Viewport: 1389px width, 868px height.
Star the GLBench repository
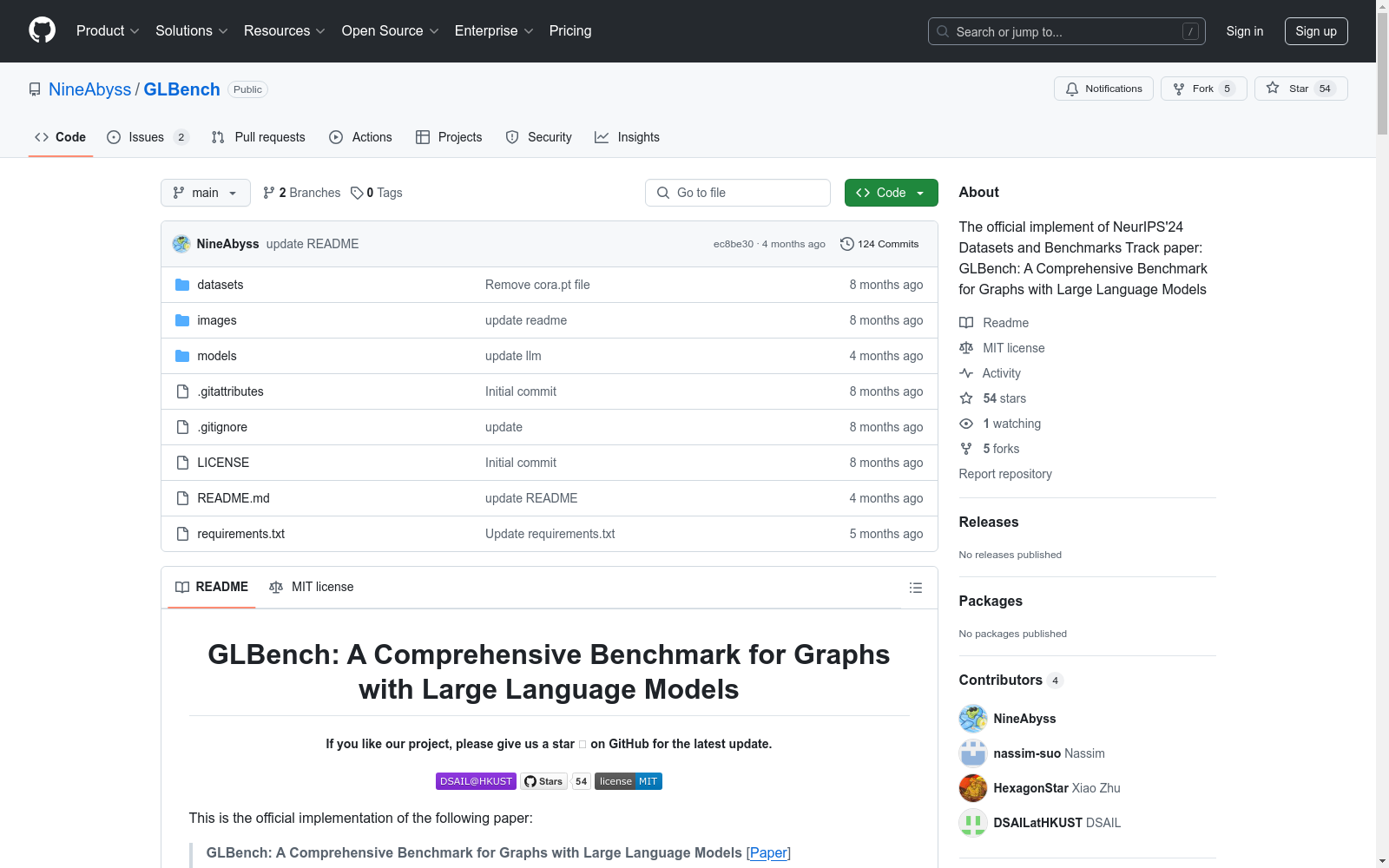coord(1300,89)
